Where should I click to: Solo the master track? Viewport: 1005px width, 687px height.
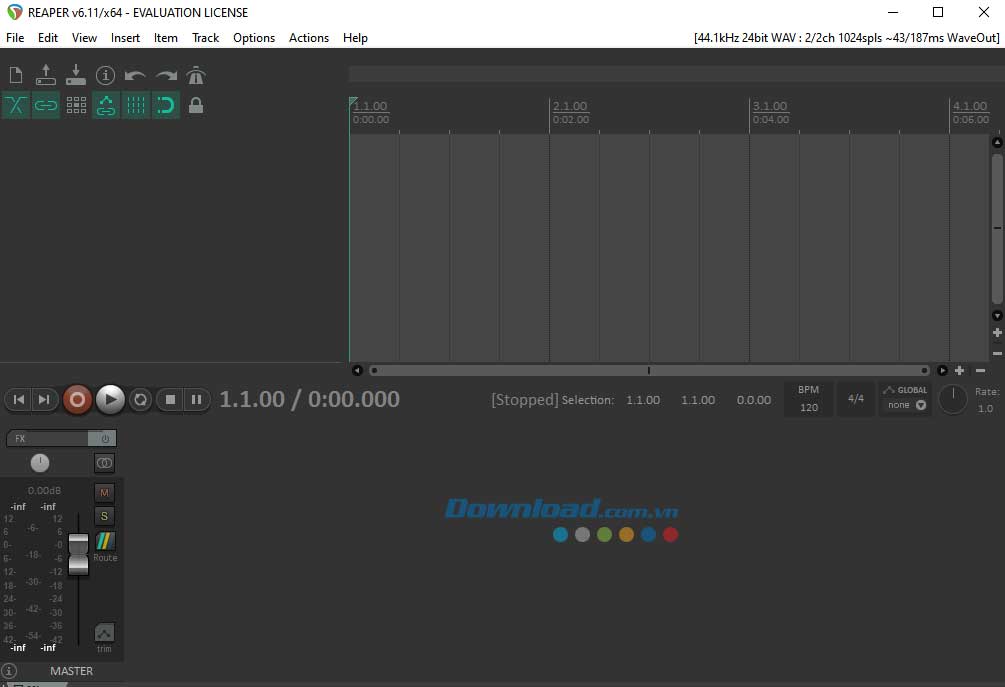(104, 516)
